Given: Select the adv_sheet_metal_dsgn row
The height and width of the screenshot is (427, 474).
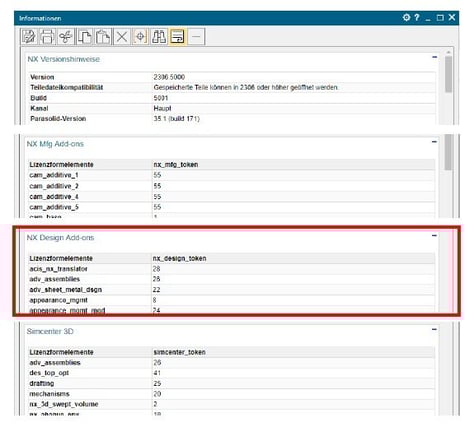Looking at the screenshot, I should [232, 290].
